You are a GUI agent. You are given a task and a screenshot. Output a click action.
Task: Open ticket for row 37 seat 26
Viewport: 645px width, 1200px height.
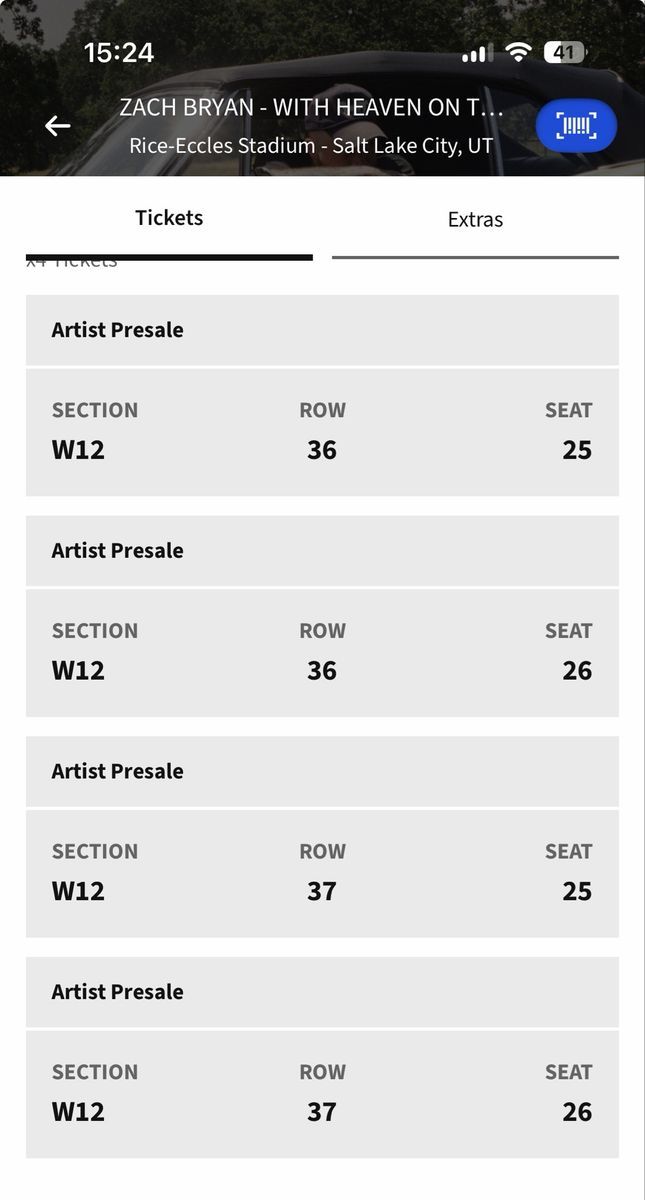[322, 1094]
